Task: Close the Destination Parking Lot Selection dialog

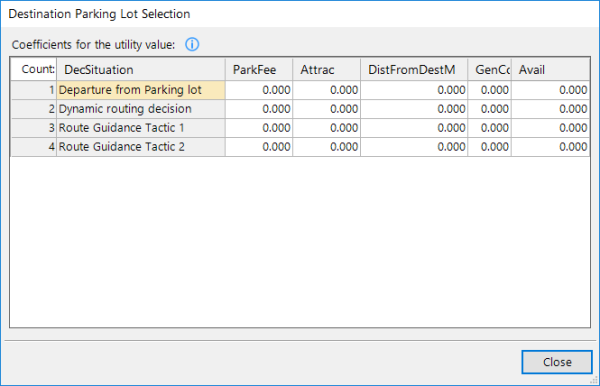Action: [x=557, y=362]
